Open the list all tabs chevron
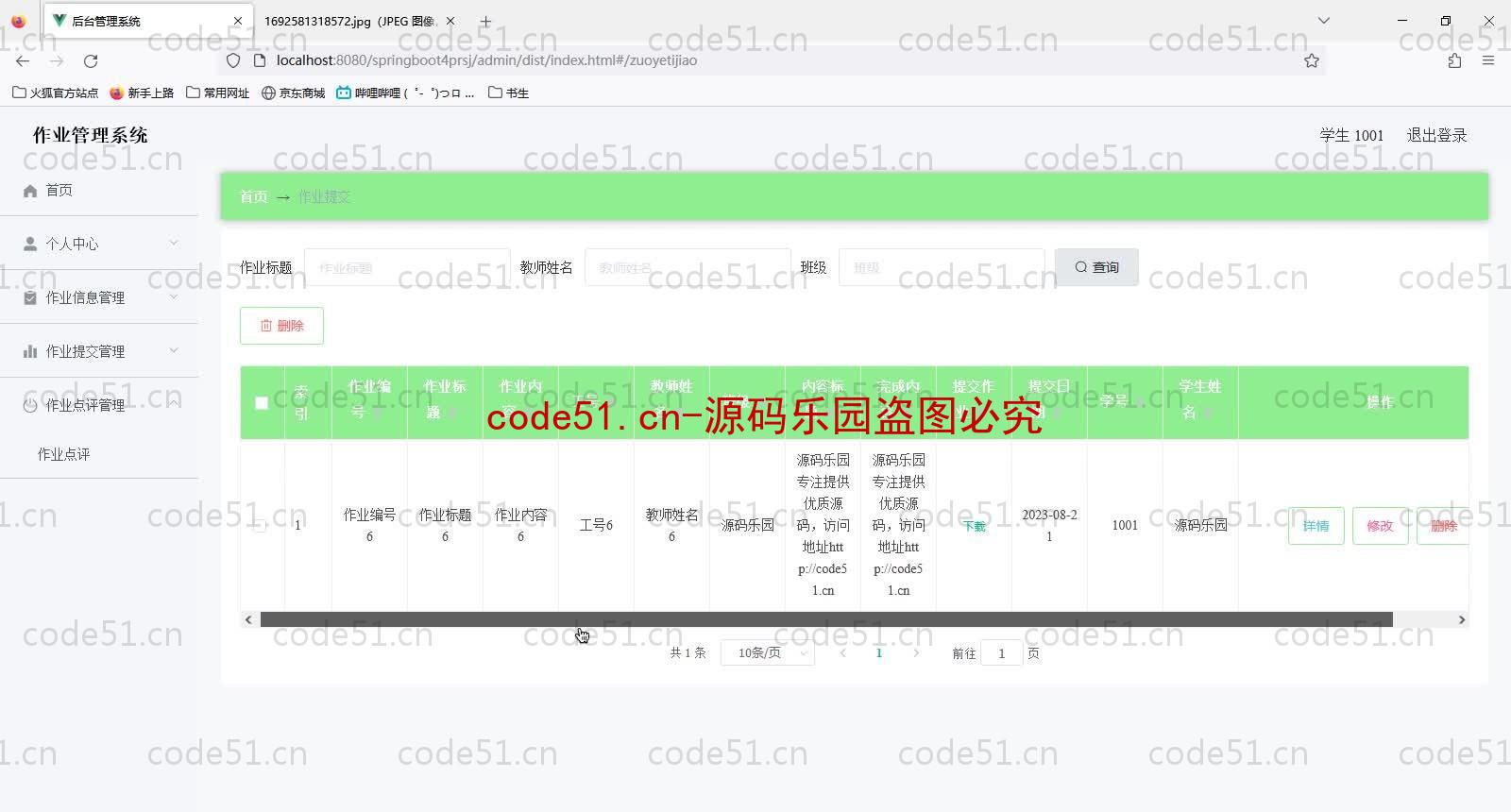 tap(1324, 21)
